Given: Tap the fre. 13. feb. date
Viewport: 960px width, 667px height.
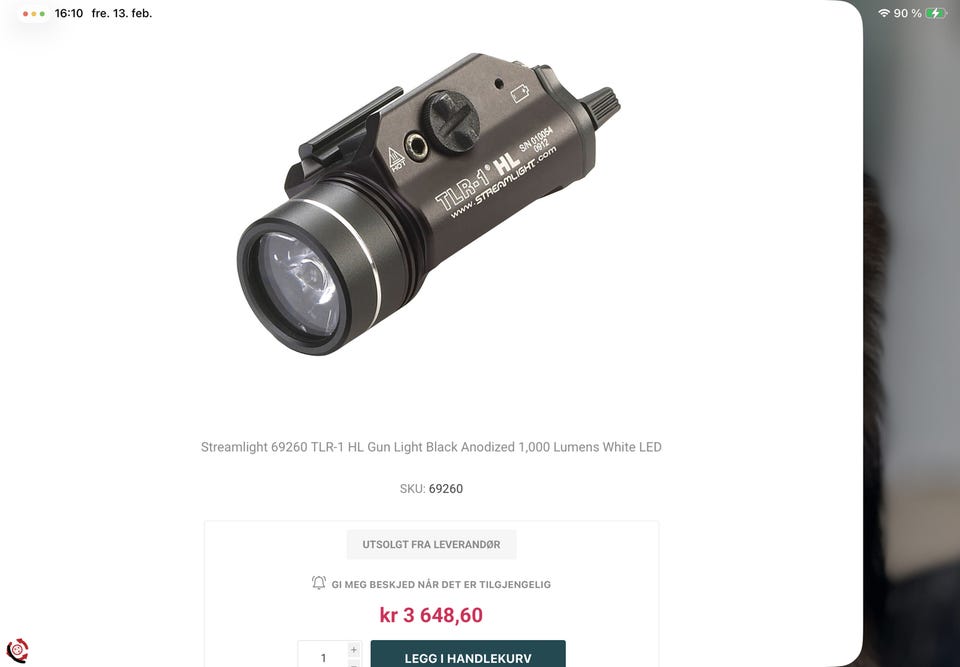Looking at the screenshot, I should (122, 13).
